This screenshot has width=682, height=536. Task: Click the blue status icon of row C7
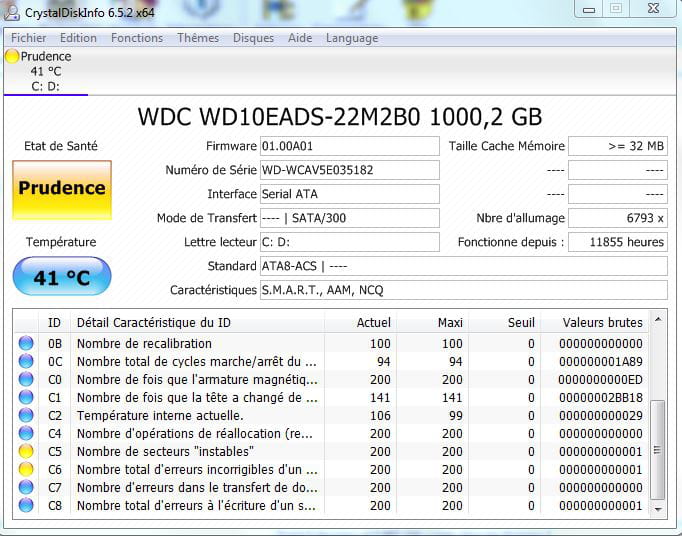coord(26,487)
